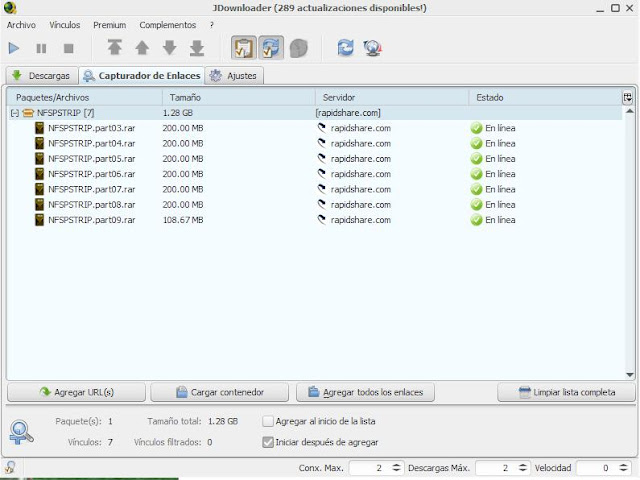Move selection to bottom of list
This screenshot has width=640, height=480.
click(x=197, y=47)
